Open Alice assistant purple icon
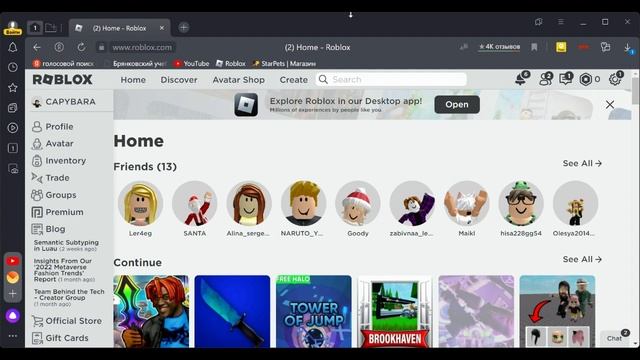This screenshot has height=360, width=640. pyautogui.click(x=13, y=316)
